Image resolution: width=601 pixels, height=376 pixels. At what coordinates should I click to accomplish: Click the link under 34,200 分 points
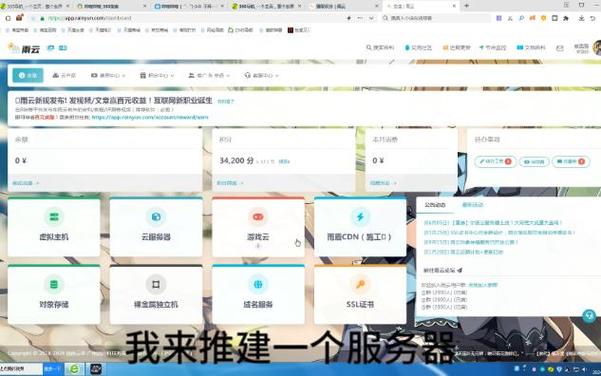tap(230, 183)
